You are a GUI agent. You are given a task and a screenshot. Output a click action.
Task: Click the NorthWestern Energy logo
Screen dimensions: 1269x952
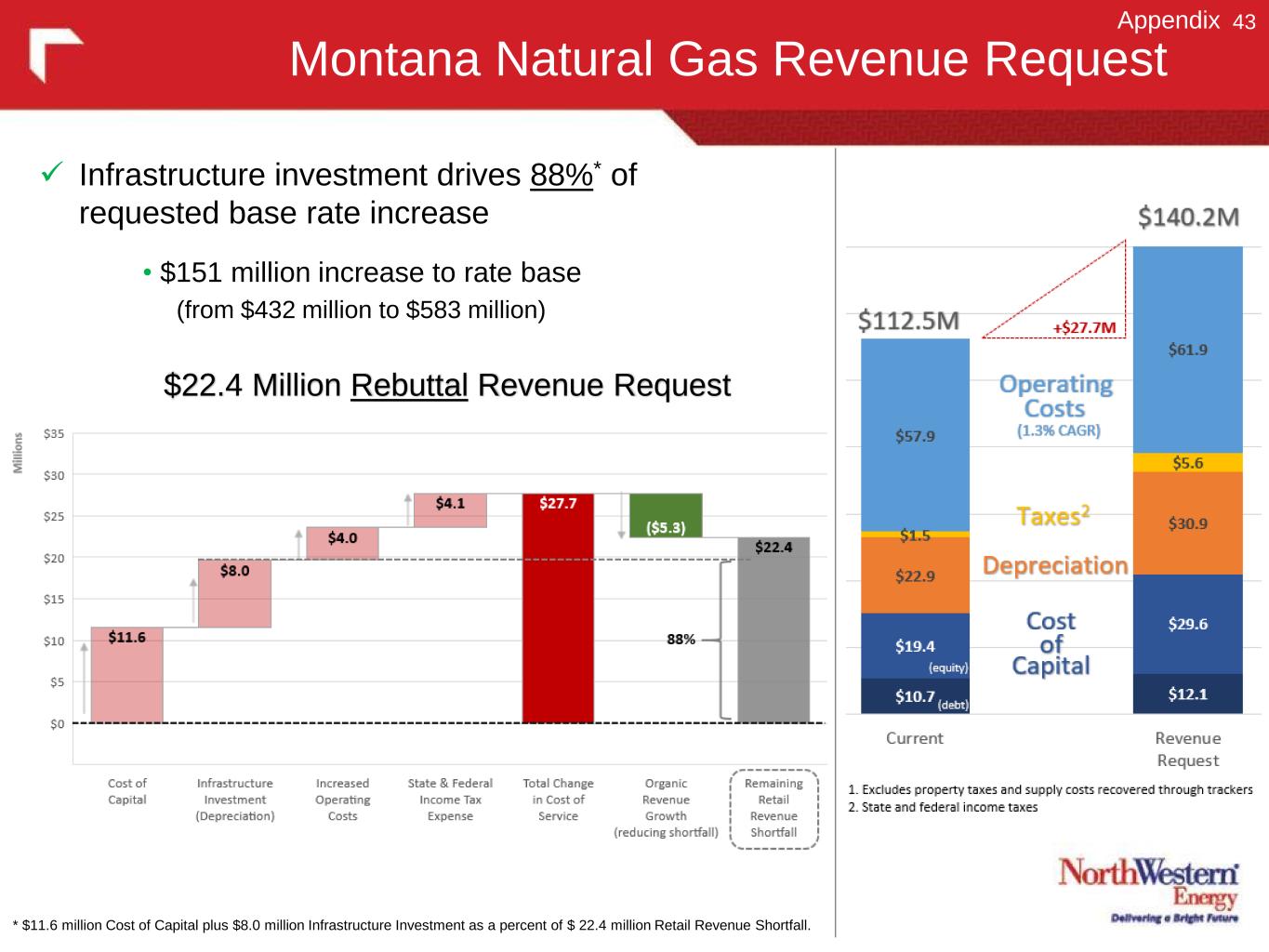click(x=1149, y=890)
